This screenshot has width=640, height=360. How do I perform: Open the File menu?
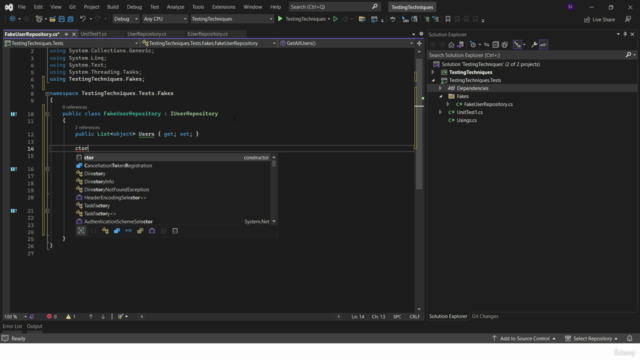[22, 7]
